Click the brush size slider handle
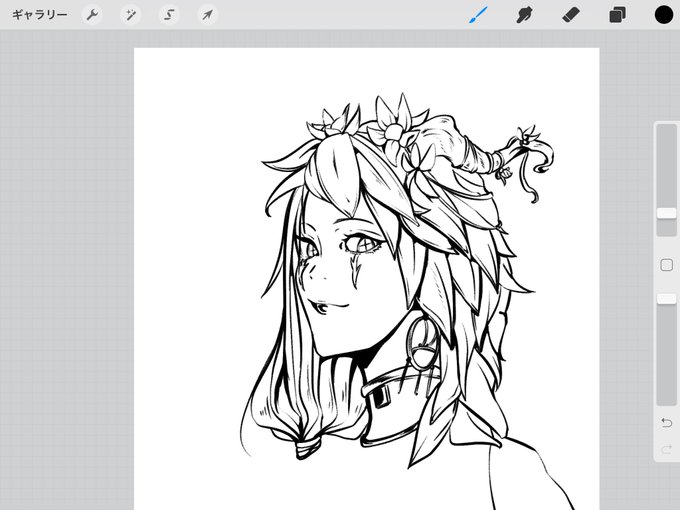 point(666,213)
